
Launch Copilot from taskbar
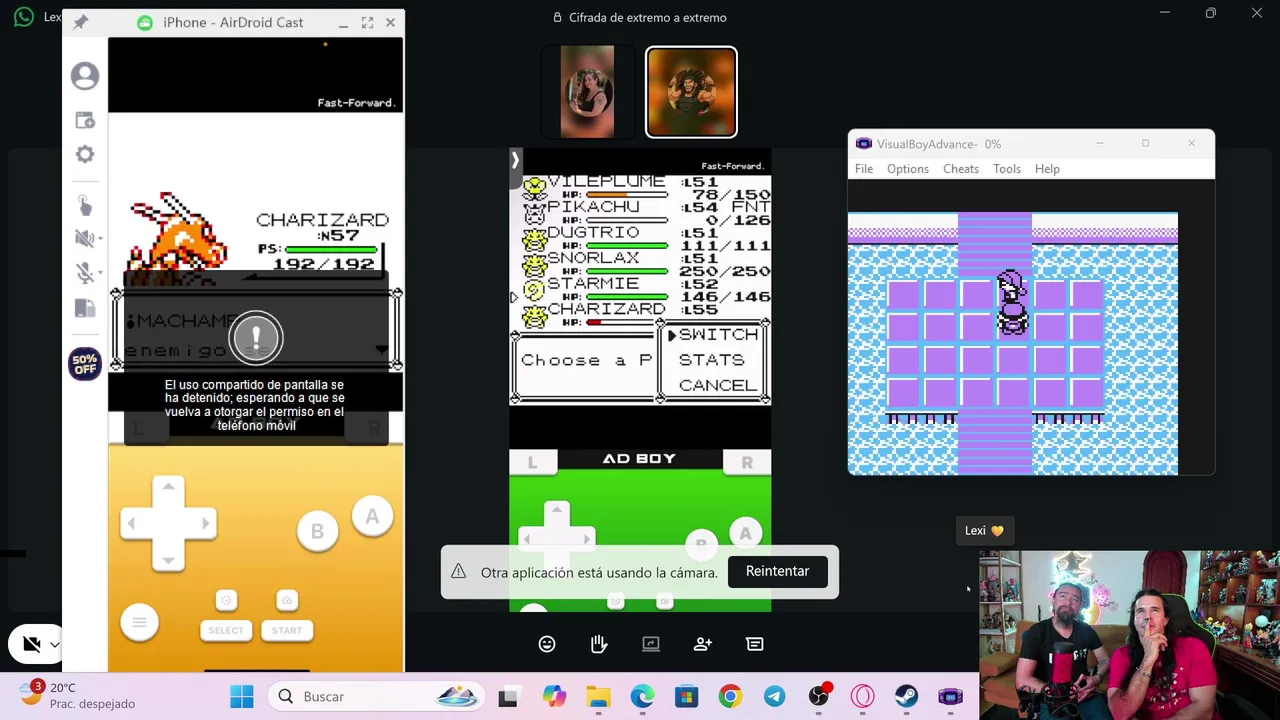(554, 696)
